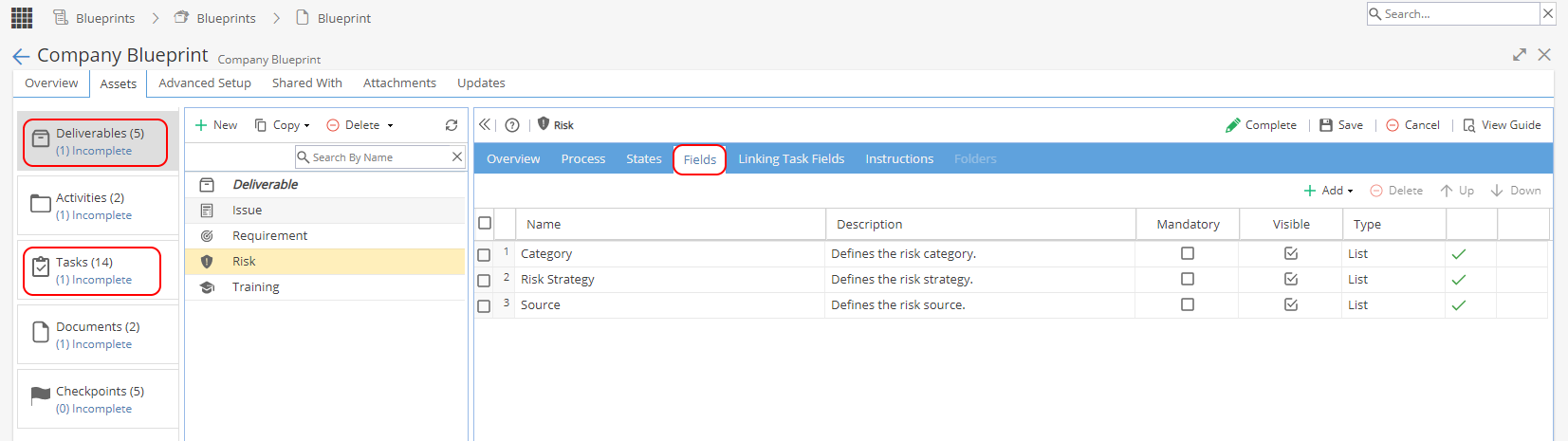1568x441 pixels.
Task: Click the back arrow beside Company Blueprint
Action: coord(21,57)
